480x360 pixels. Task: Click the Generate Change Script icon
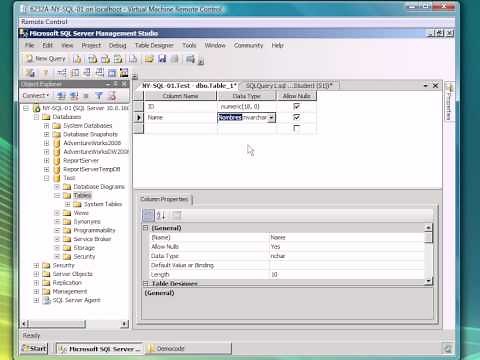click(x=30, y=73)
